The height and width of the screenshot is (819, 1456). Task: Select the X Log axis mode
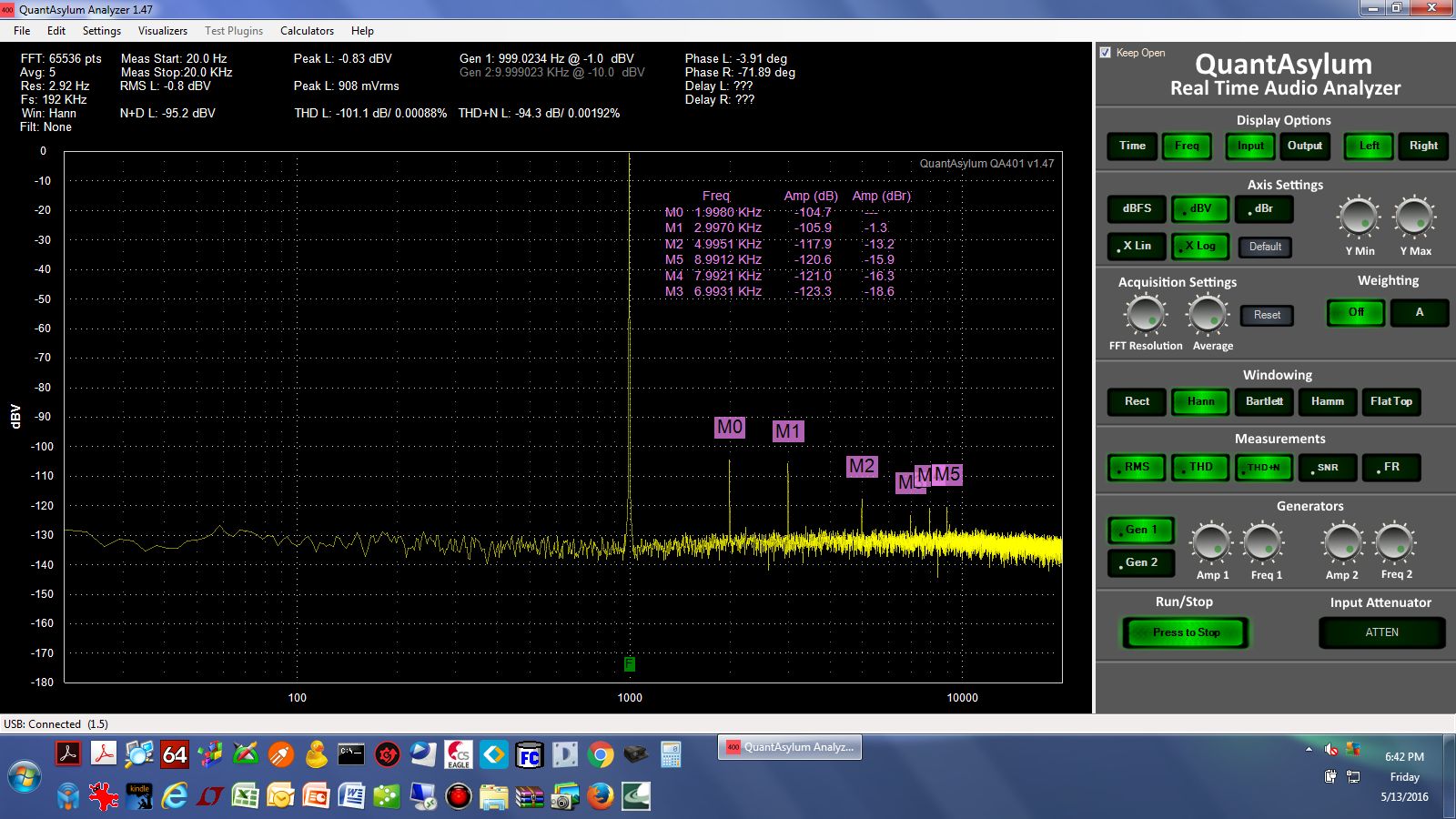(x=1200, y=247)
